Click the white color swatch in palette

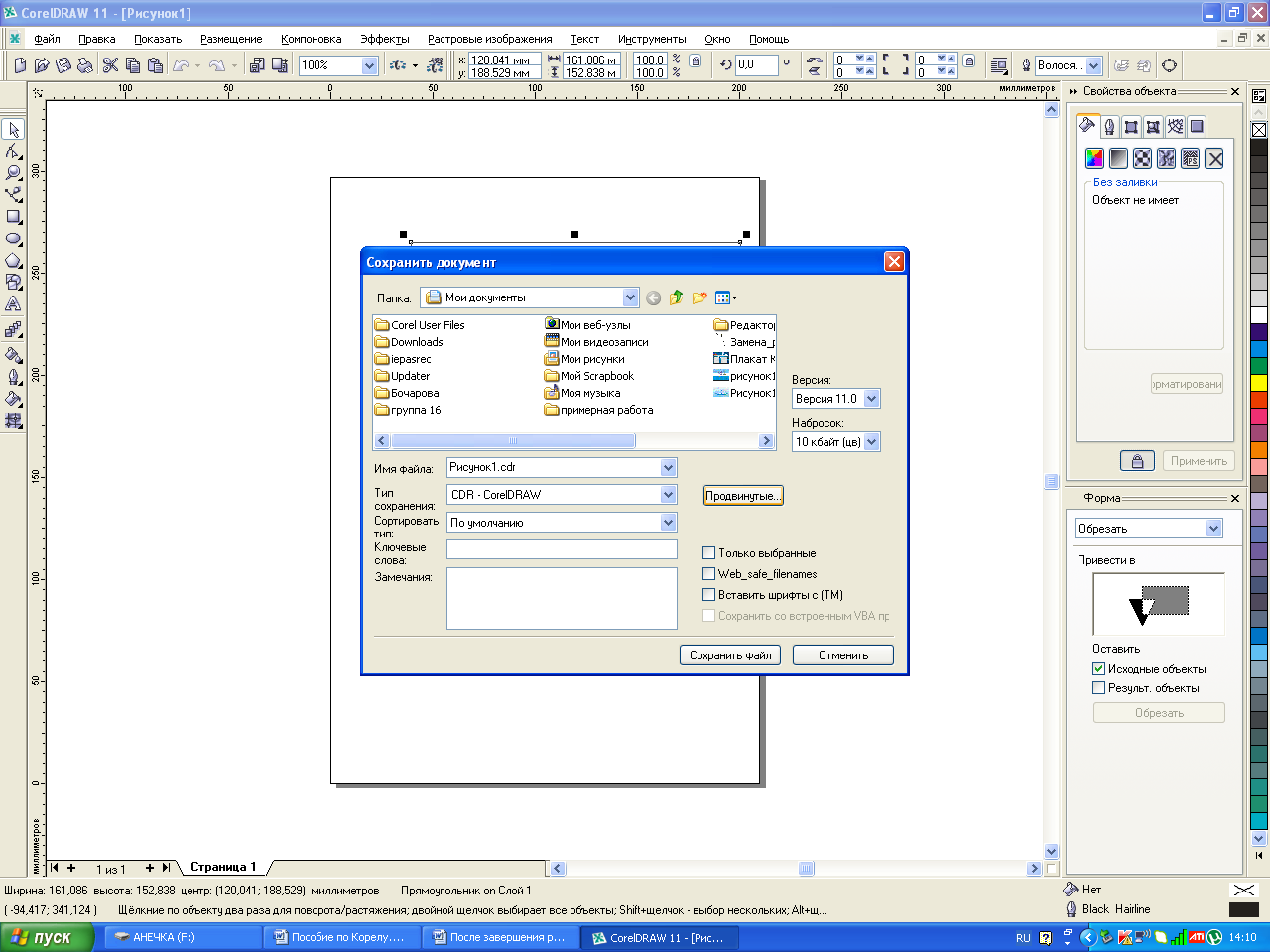click(x=1259, y=315)
